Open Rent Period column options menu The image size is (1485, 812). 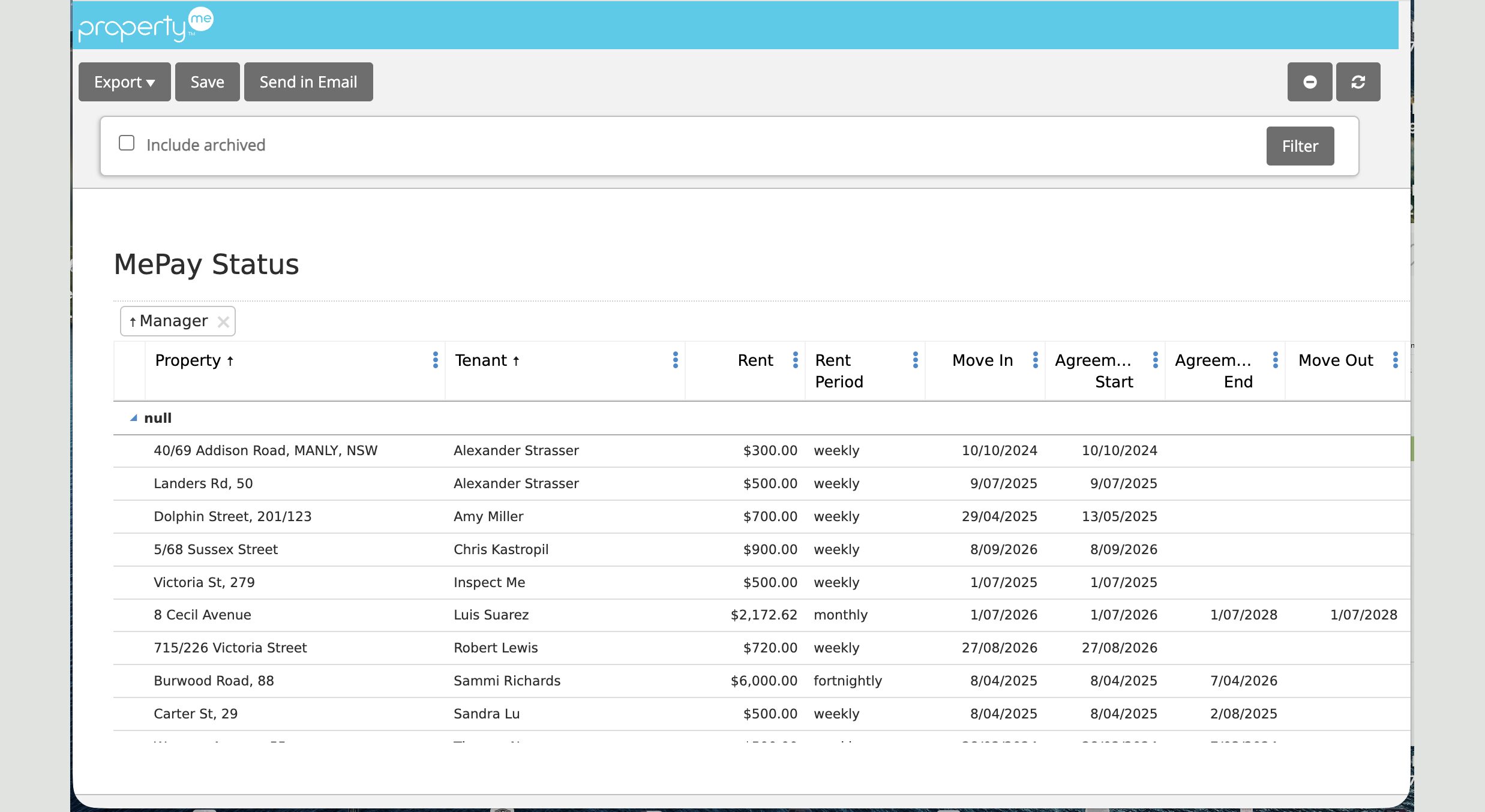916,360
